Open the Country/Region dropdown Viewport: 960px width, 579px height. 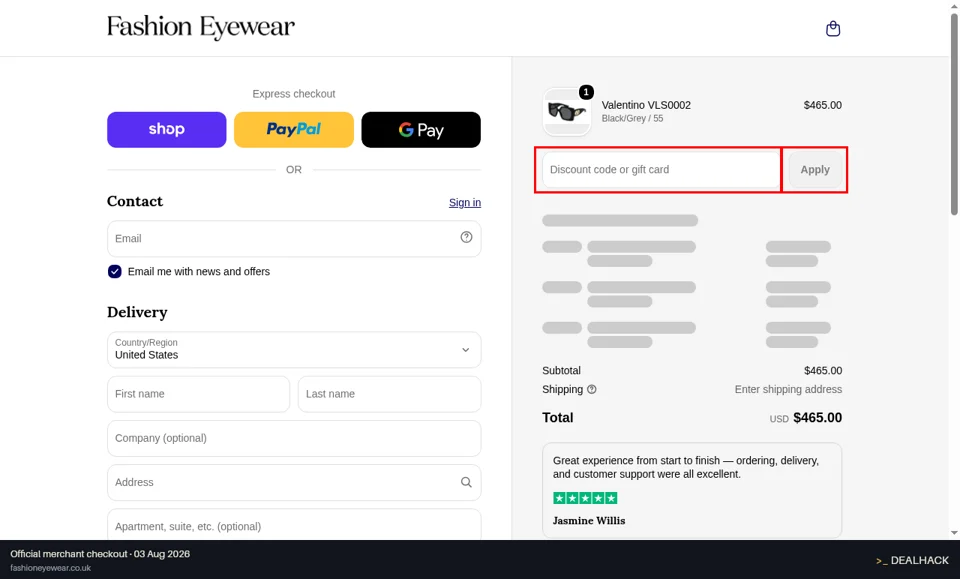tap(294, 349)
